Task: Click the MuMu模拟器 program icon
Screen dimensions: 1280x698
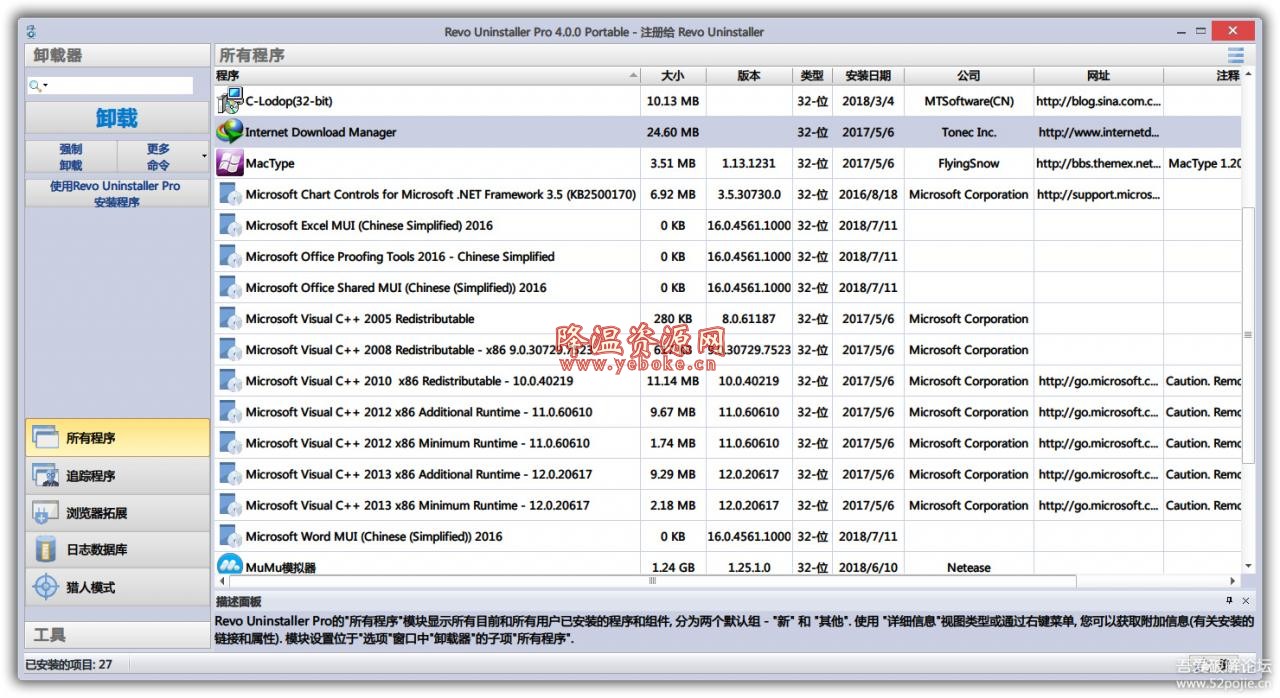Action: (230, 566)
